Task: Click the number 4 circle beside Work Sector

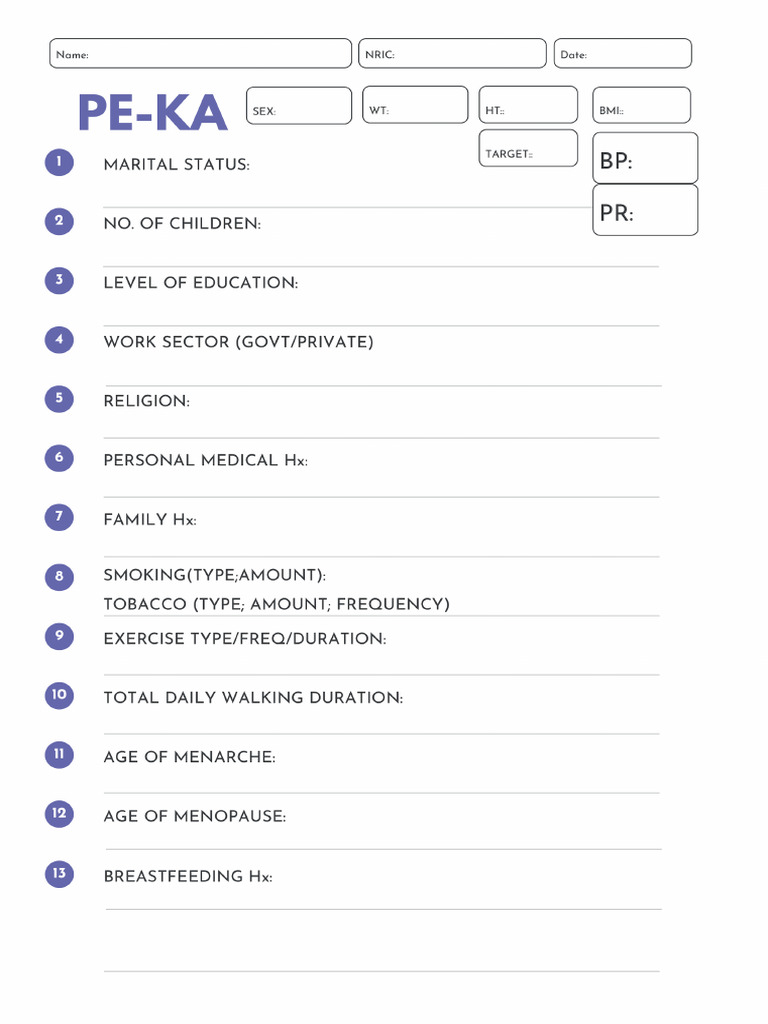Action: coord(59,340)
